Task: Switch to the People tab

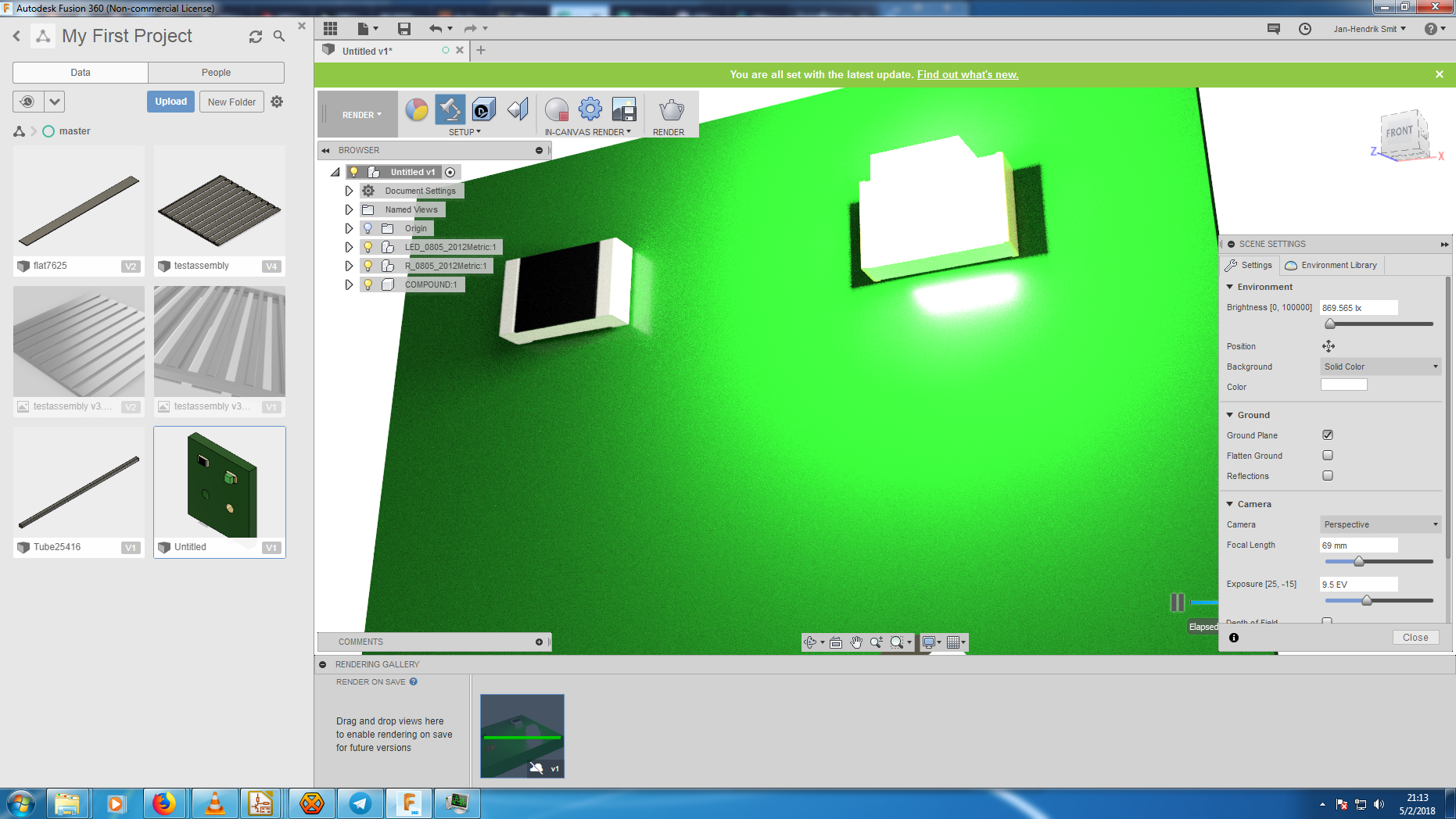Action: [216, 73]
